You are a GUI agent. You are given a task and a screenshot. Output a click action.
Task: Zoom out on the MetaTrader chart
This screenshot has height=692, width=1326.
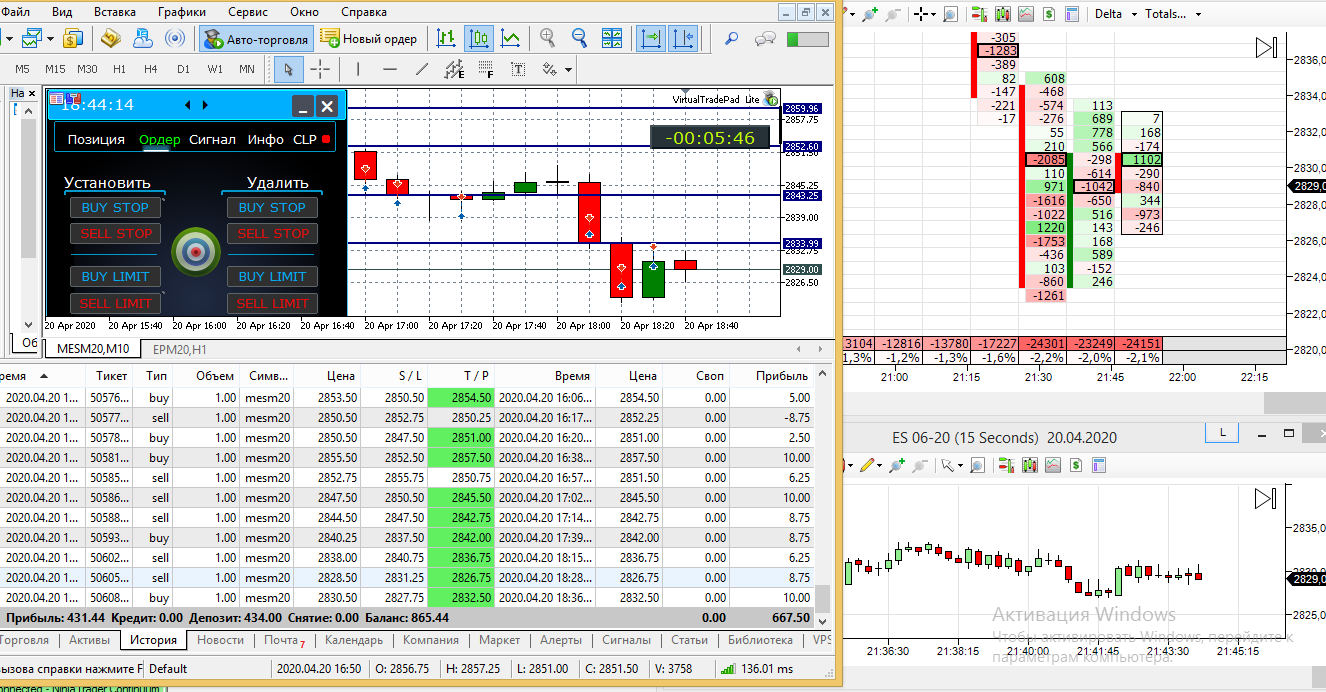(579, 39)
